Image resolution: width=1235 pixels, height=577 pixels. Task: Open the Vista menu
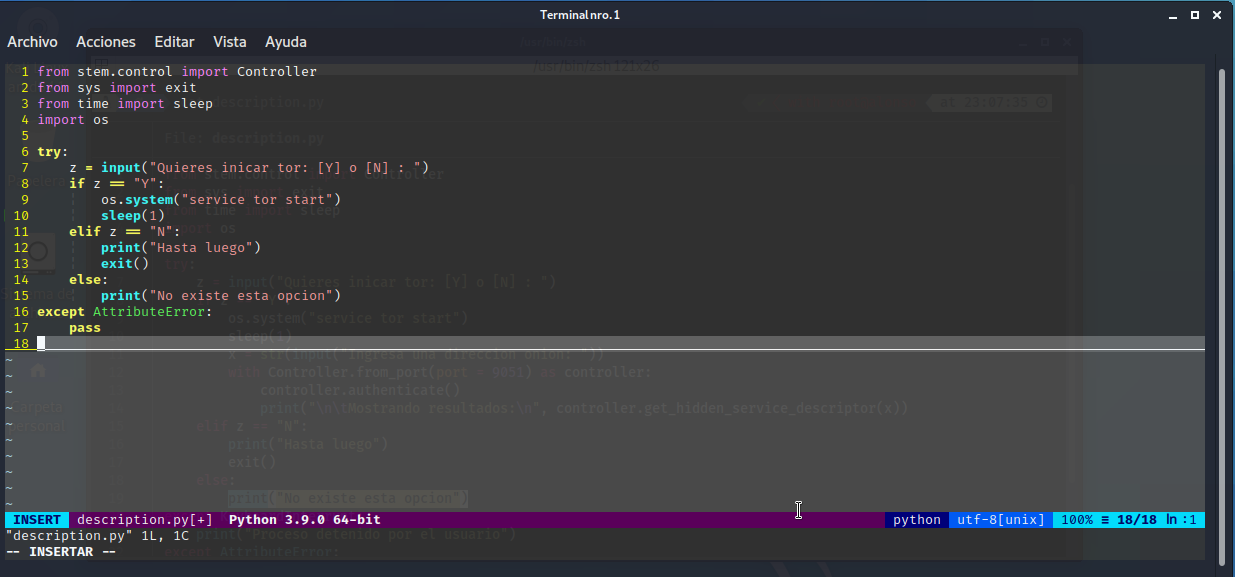[230, 42]
